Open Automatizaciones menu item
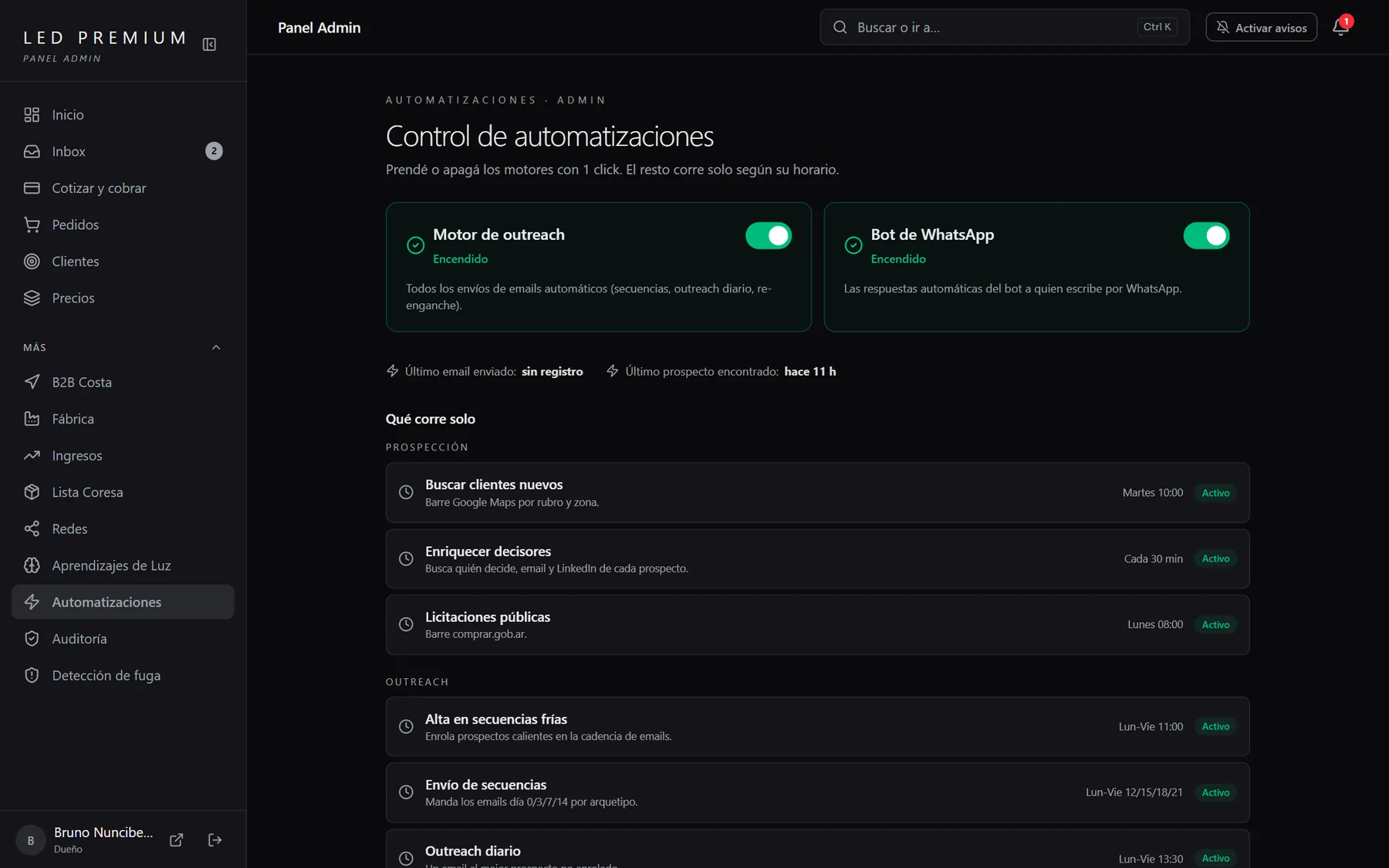 tap(123, 602)
